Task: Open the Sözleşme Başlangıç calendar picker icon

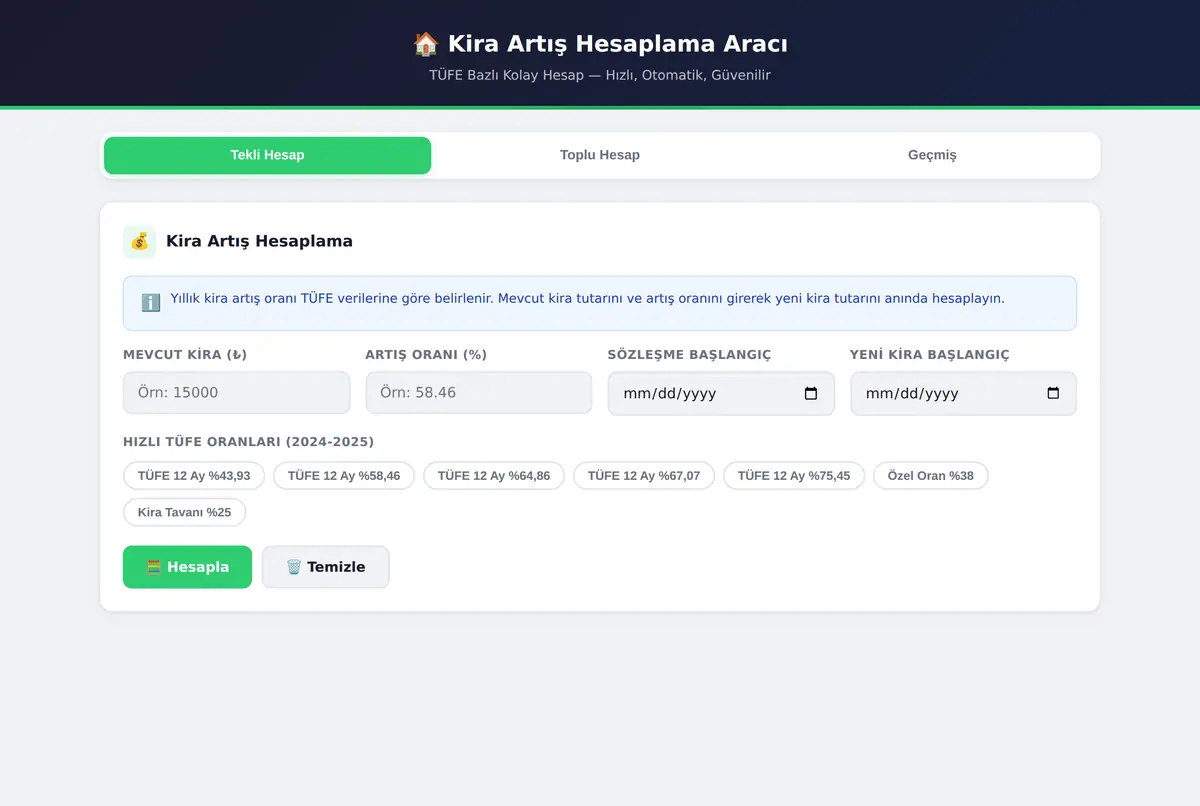Action: click(x=811, y=394)
